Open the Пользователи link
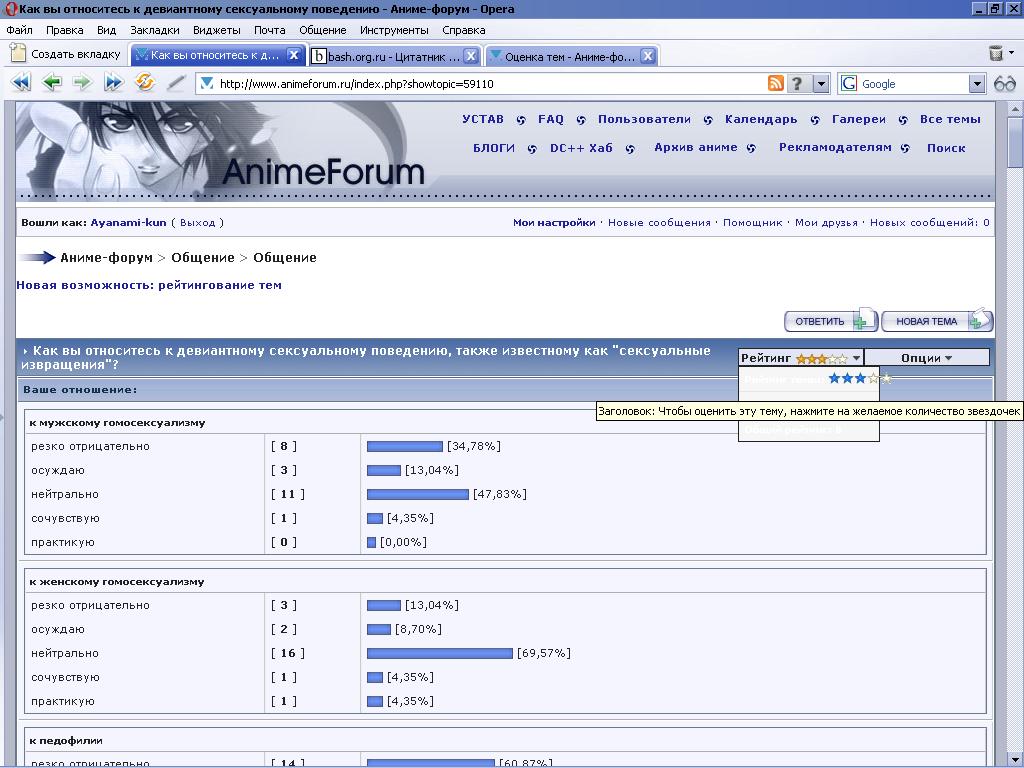The width and height of the screenshot is (1024, 768). [x=644, y=120]
